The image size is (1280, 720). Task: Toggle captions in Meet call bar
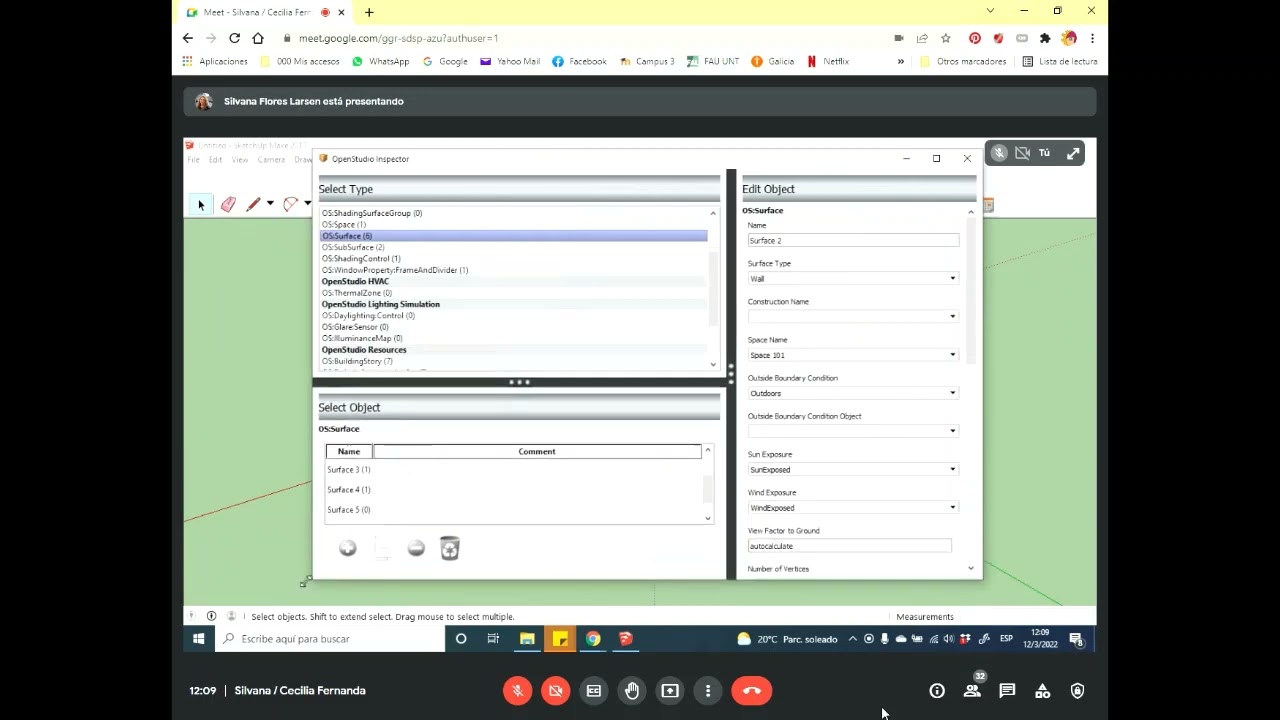pos(594,691)
